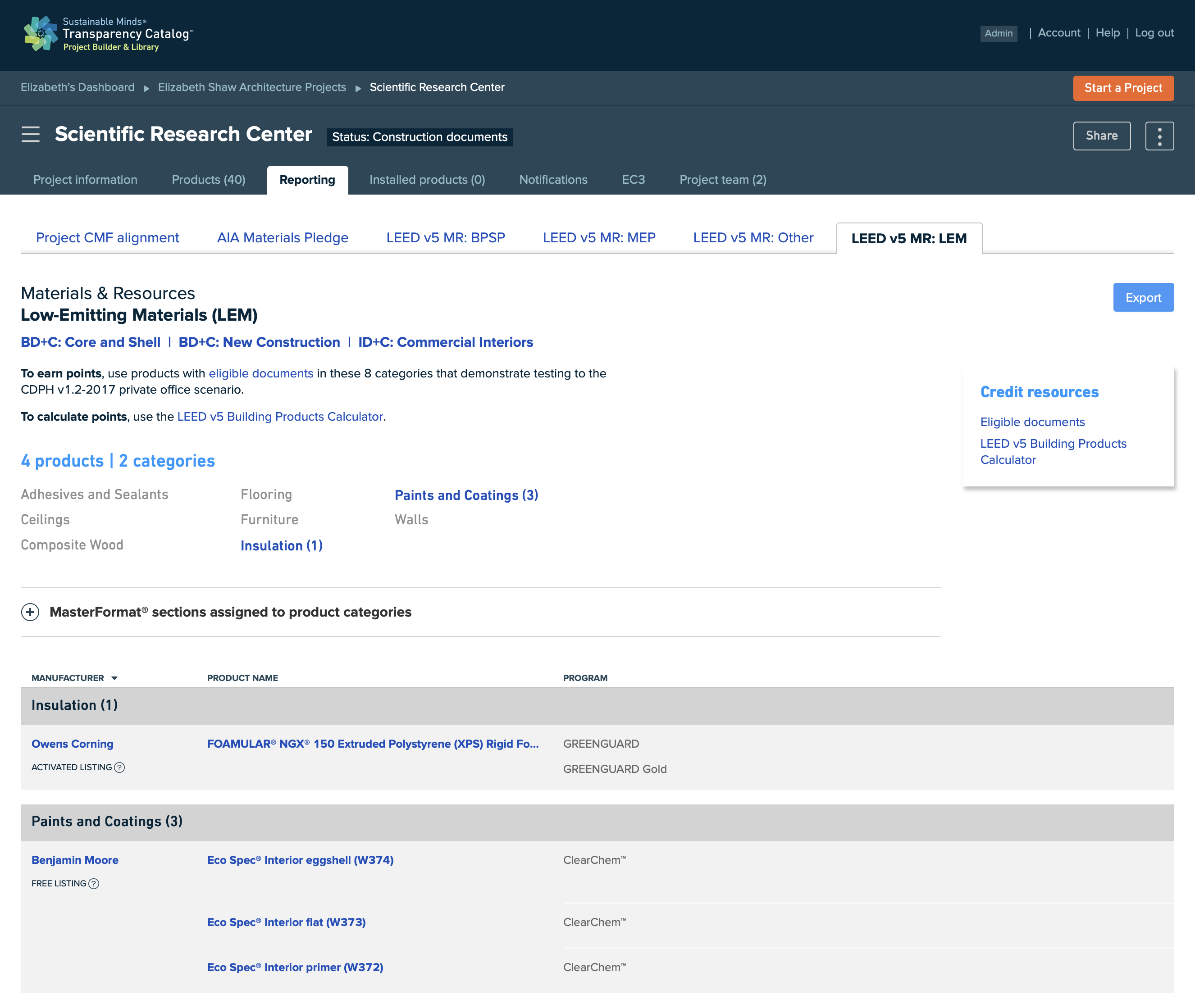Click the Paints and Coatings (3) group header
Screen dimensions: 1195x1008
coord(597,822)
